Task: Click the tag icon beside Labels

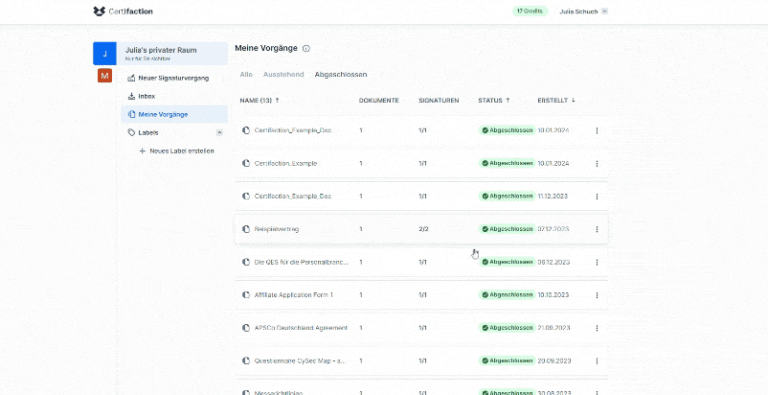Action: [x=131, y=133]
